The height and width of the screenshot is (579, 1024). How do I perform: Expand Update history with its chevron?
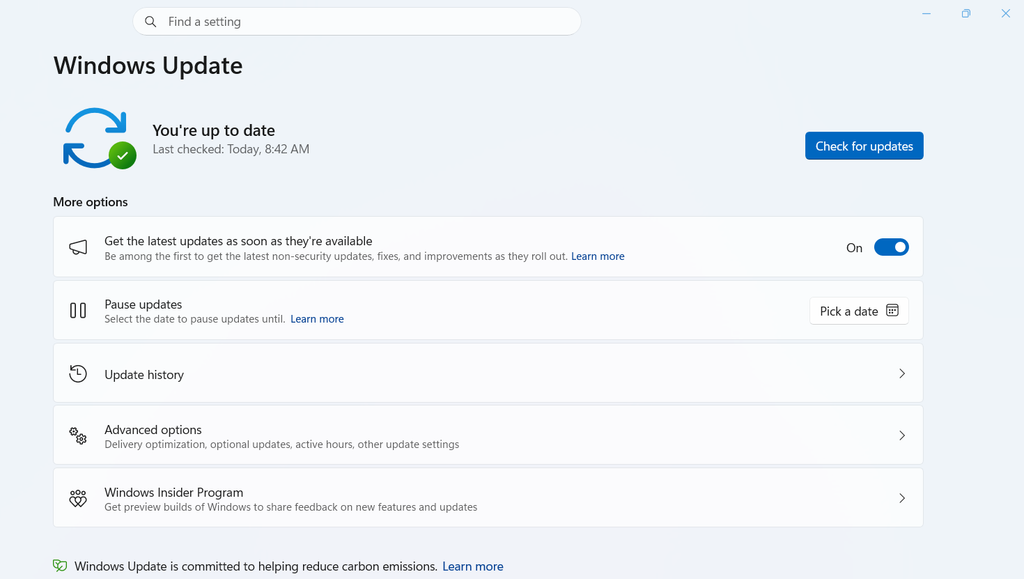902,373
